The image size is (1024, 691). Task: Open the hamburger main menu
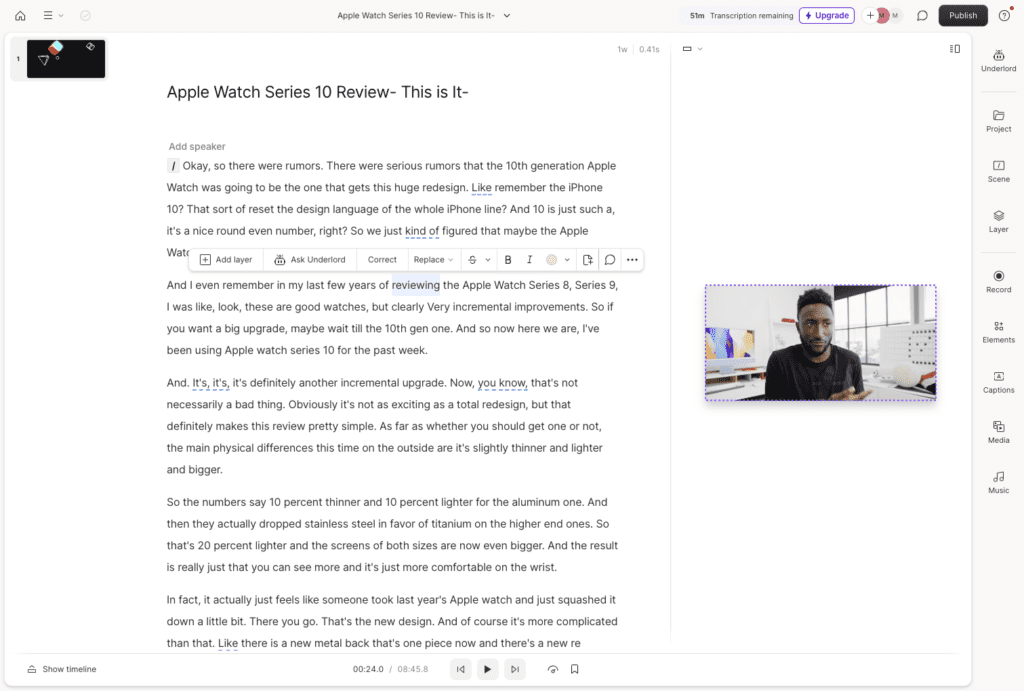(x=48, y=15)
